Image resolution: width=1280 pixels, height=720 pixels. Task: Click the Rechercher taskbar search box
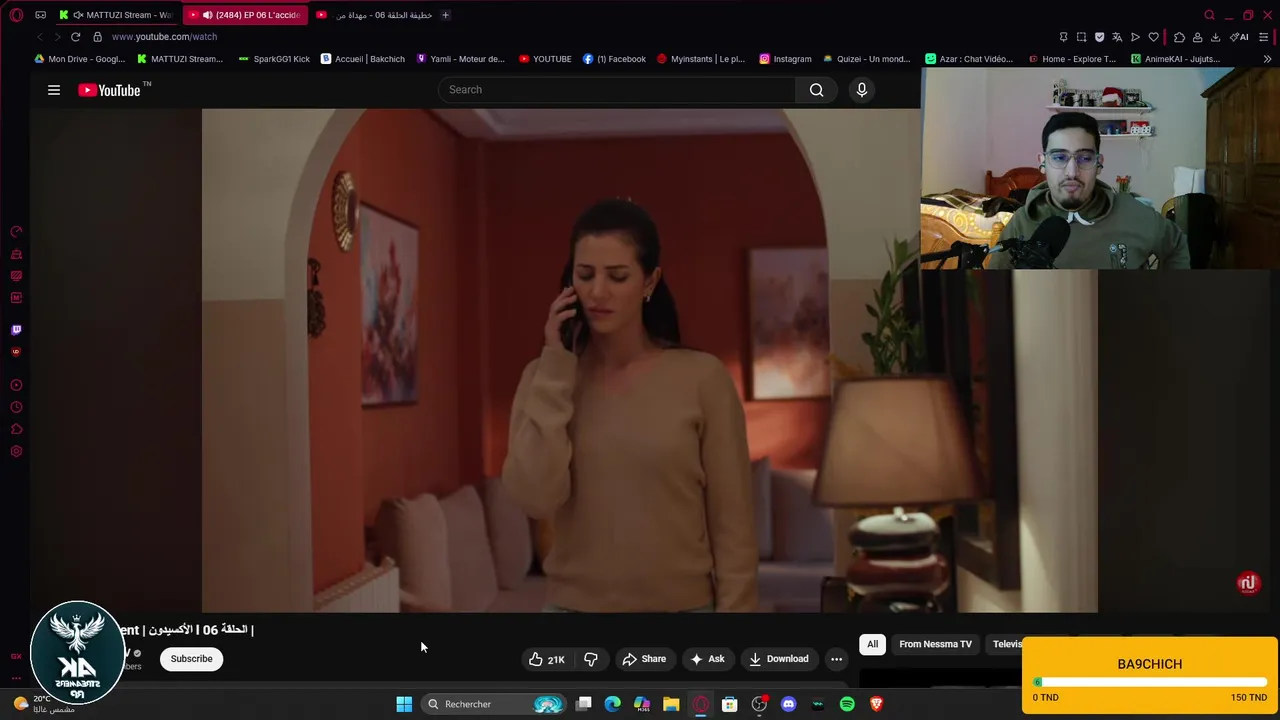(x=494, y=704)
